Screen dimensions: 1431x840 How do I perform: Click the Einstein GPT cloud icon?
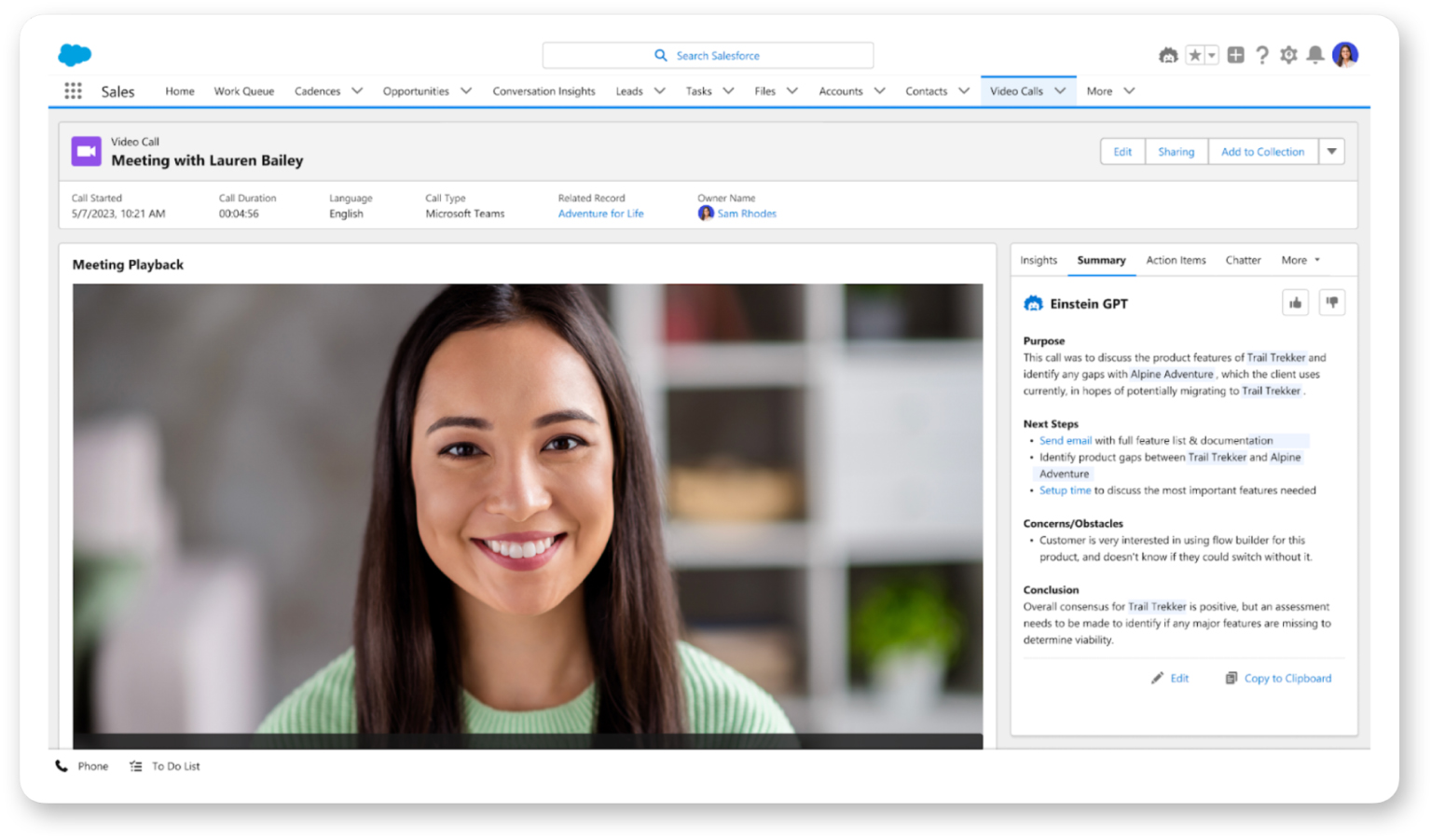(1033, 304)
